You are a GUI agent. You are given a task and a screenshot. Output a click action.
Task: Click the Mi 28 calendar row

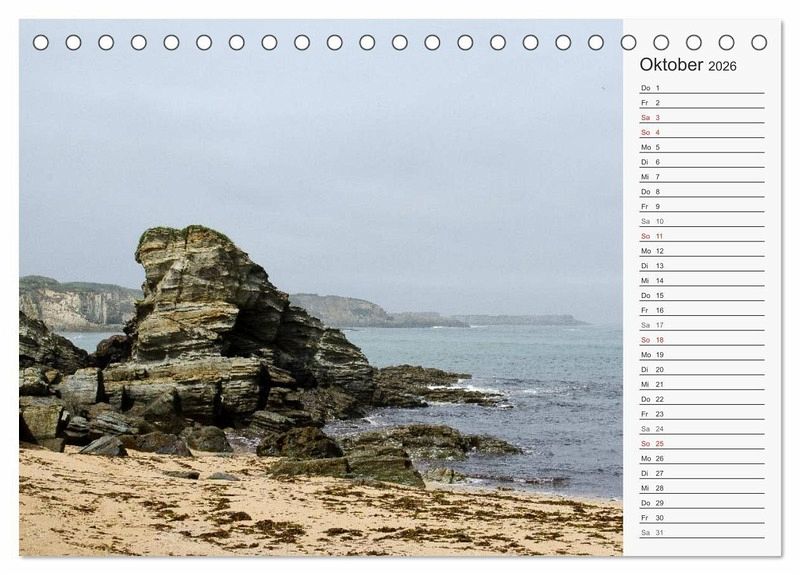(700, 488)
